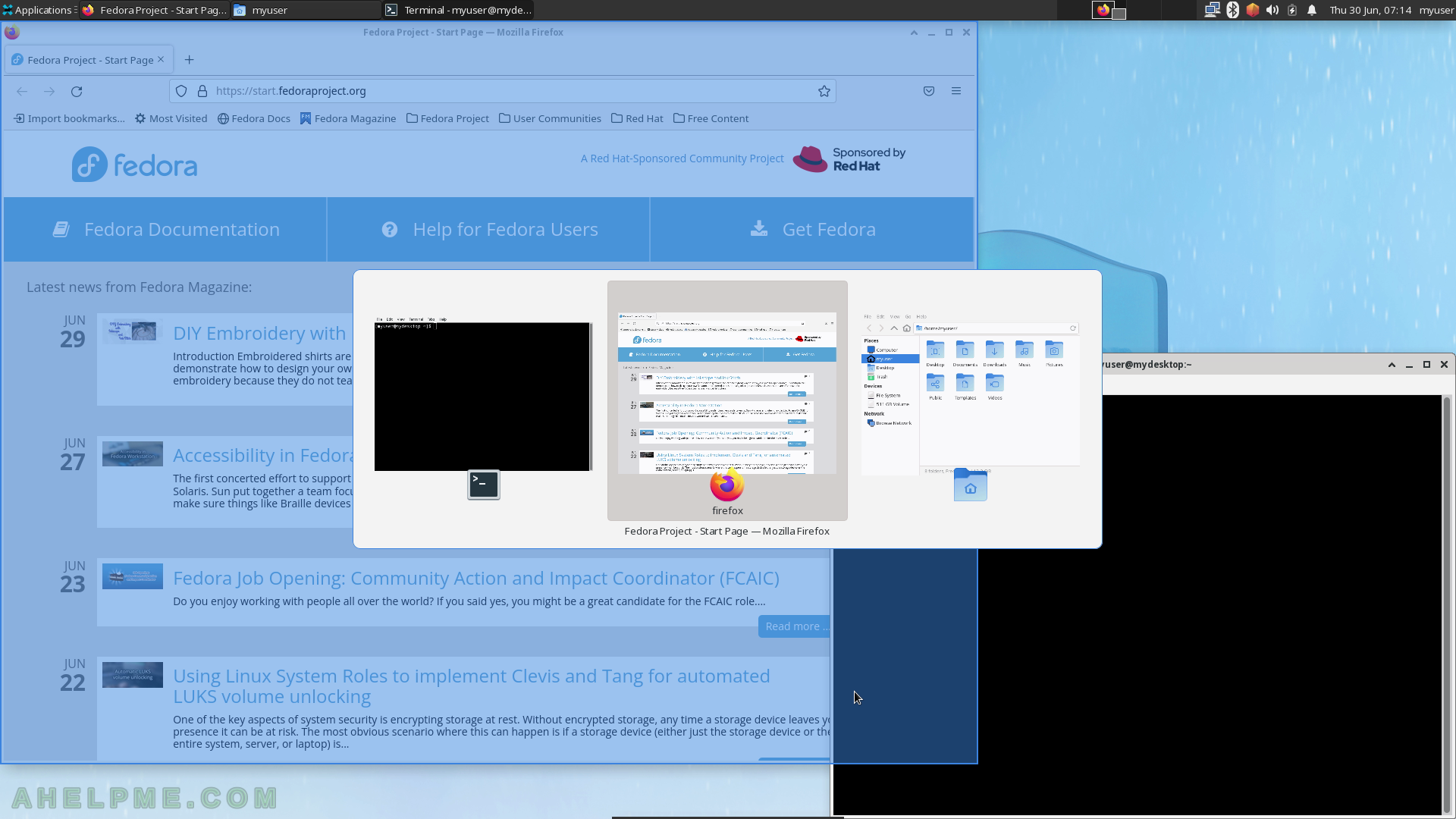The image size is (1456, 819).
Task: Click the home folder icon in the switcher
Action: click(x=971, y=485)
